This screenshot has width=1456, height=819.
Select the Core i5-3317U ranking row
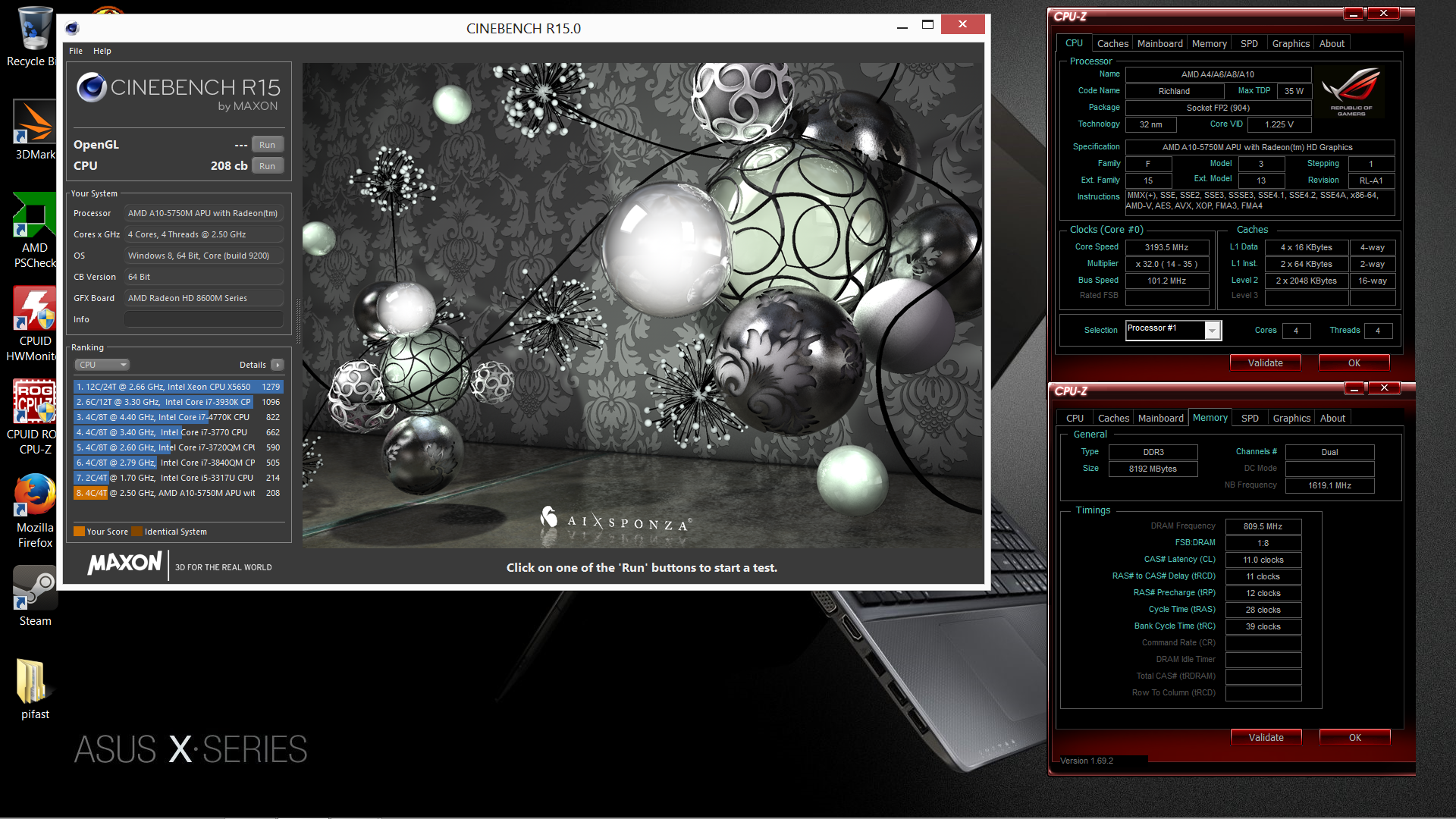178,478
